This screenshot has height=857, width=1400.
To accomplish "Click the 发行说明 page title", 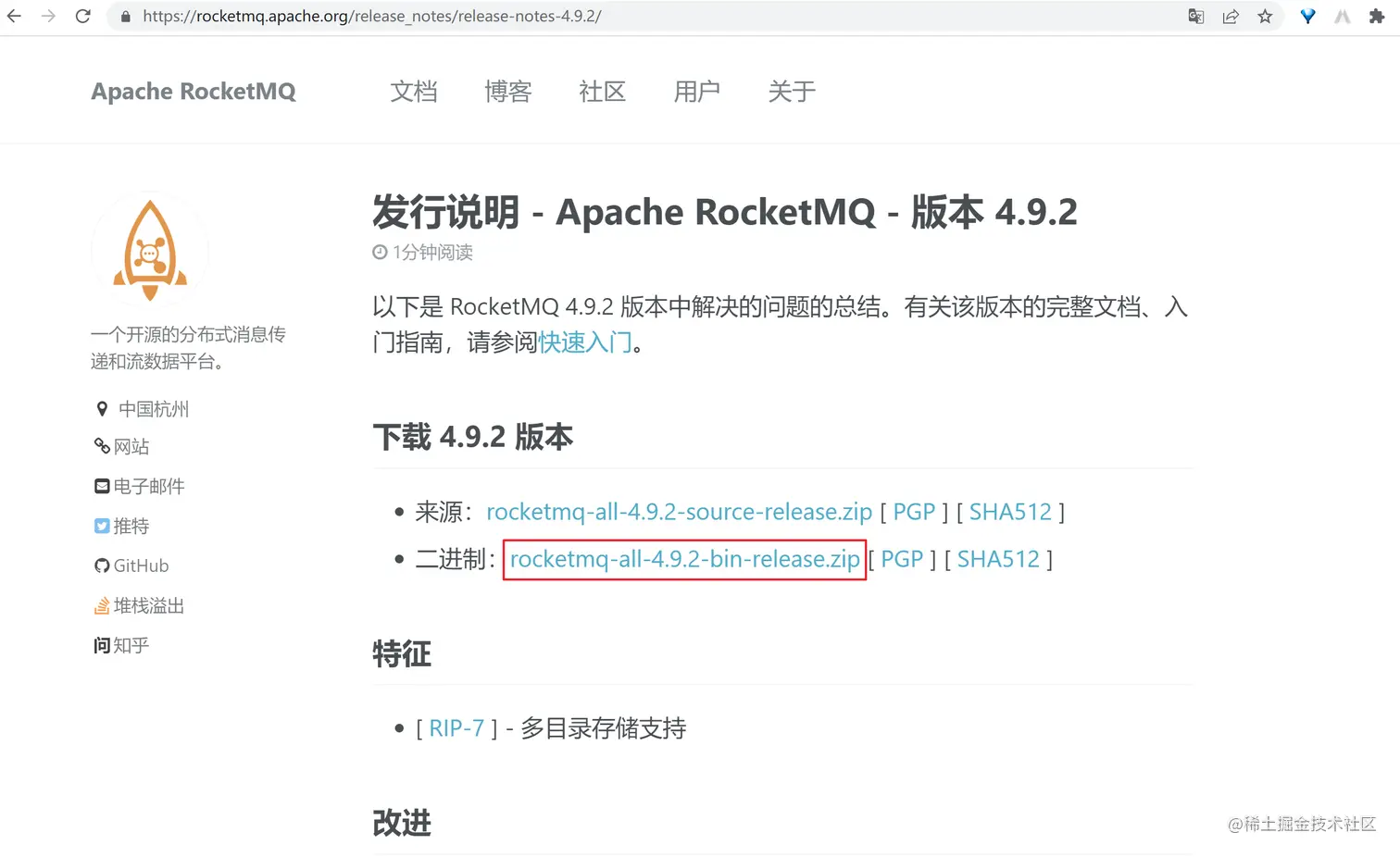I will (x=725, y=212).
